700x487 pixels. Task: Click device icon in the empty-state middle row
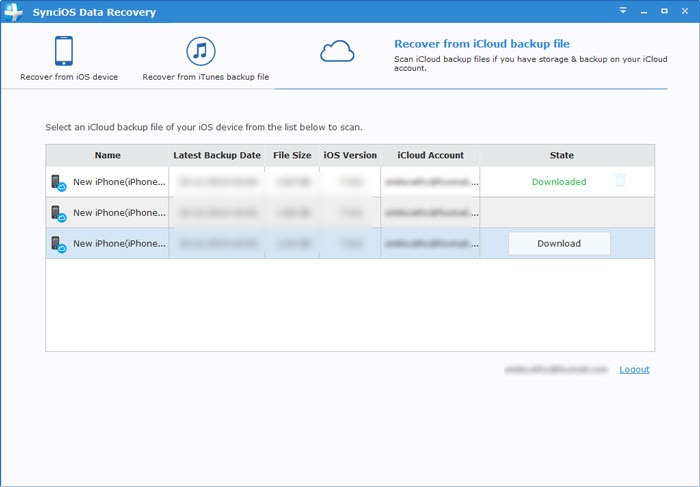coord(58,213)
